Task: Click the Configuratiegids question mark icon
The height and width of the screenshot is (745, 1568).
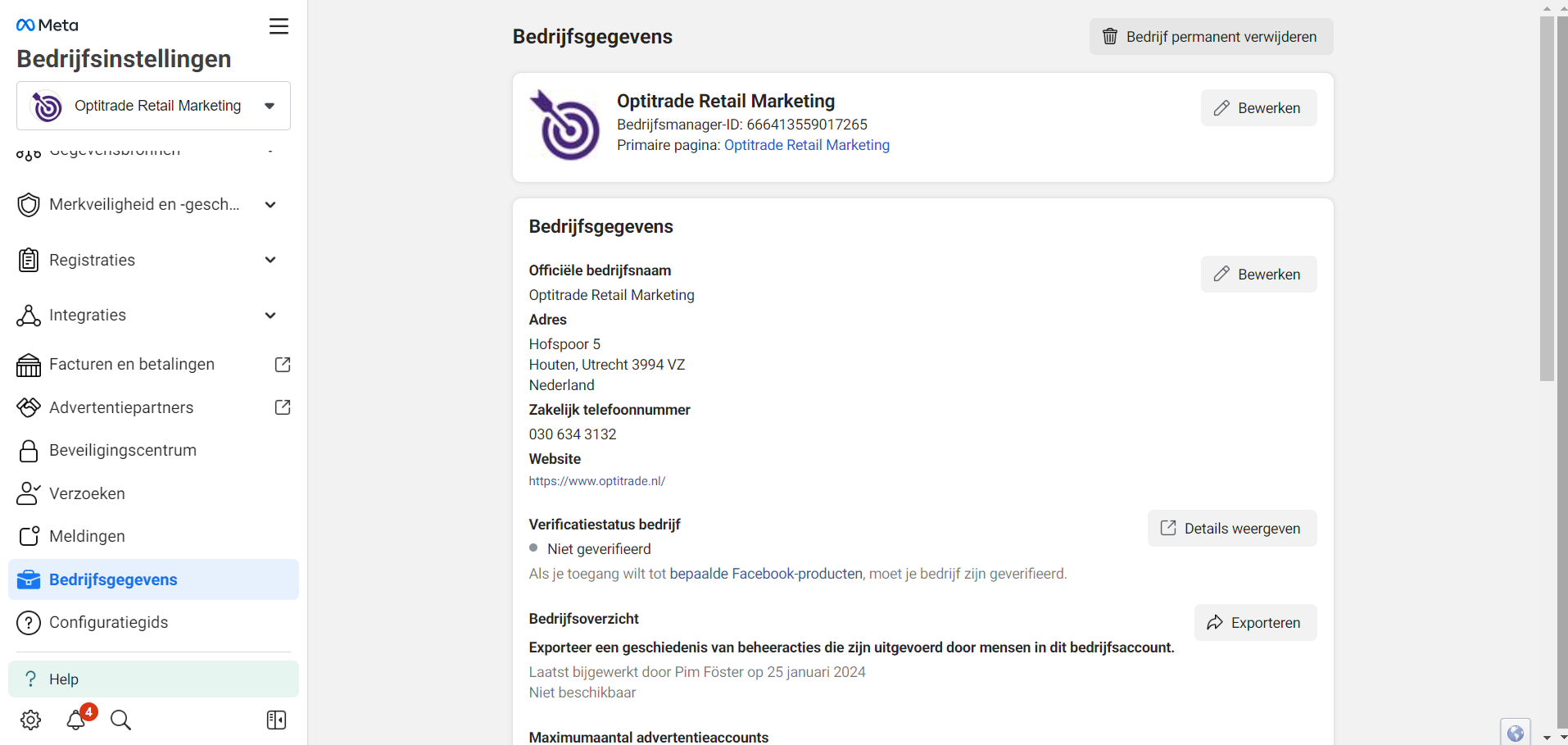Action: click(29, 623)
